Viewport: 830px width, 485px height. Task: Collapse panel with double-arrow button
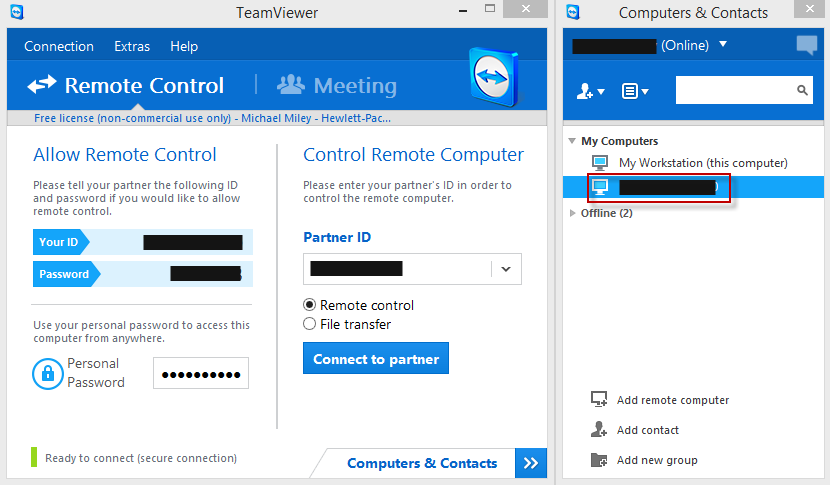(531, 463)
